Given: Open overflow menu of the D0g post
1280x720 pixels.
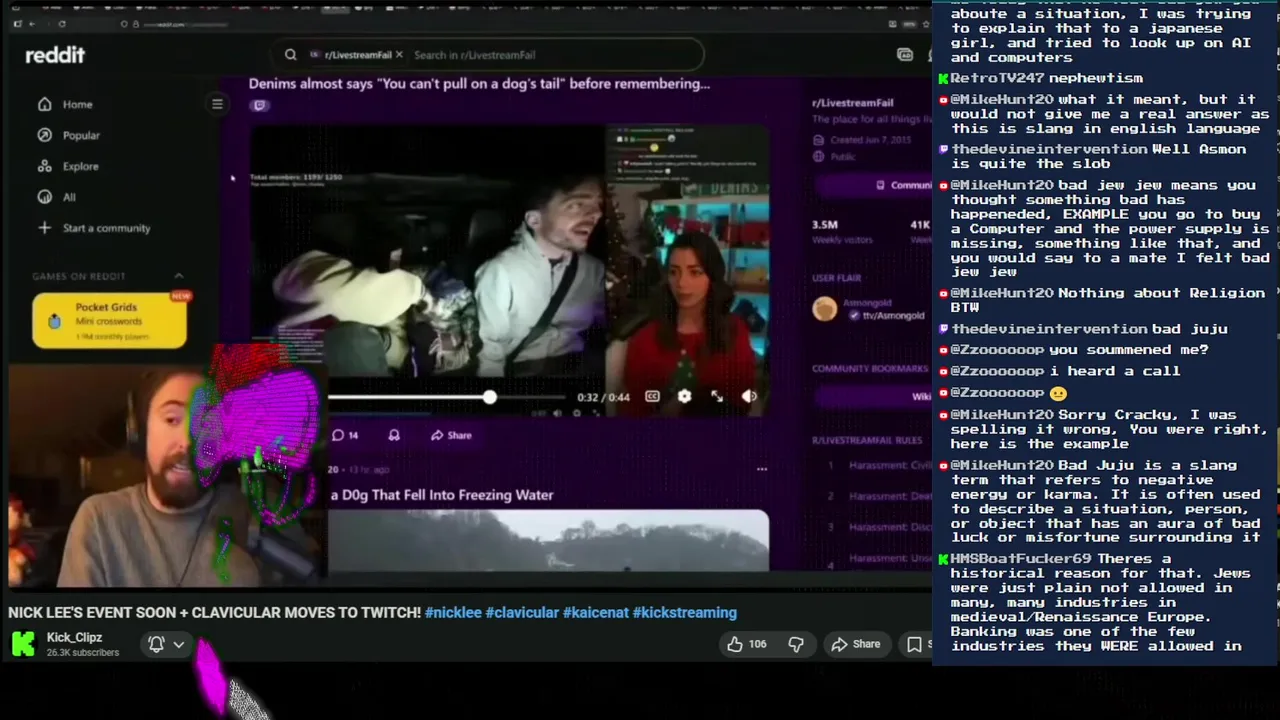Looking at the screenshot, I should click(x=762, y=469).
